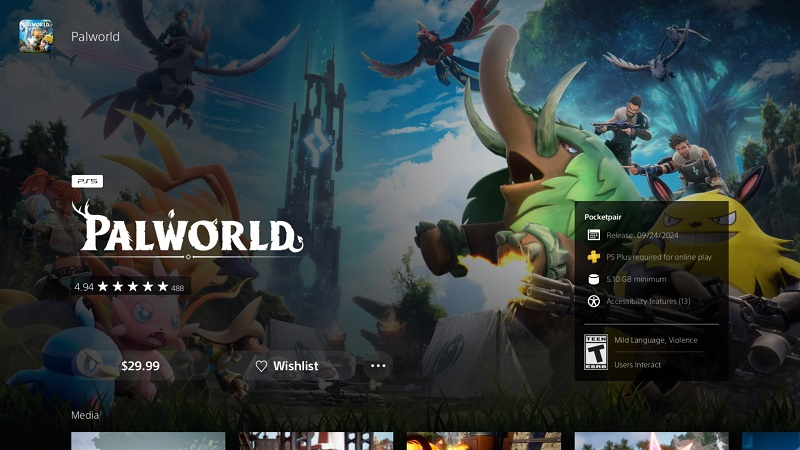Buy the game for $29.99

140,366
